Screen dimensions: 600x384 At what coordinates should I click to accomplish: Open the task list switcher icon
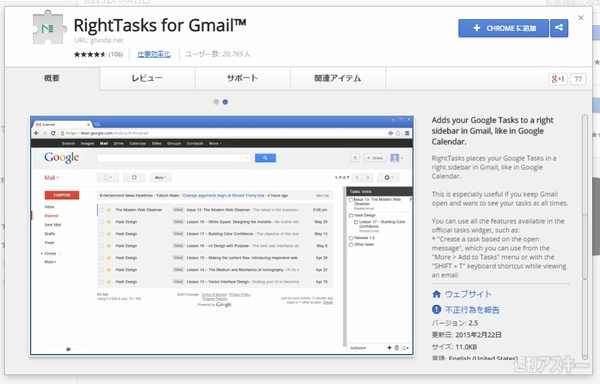click(x=405, y=348)
